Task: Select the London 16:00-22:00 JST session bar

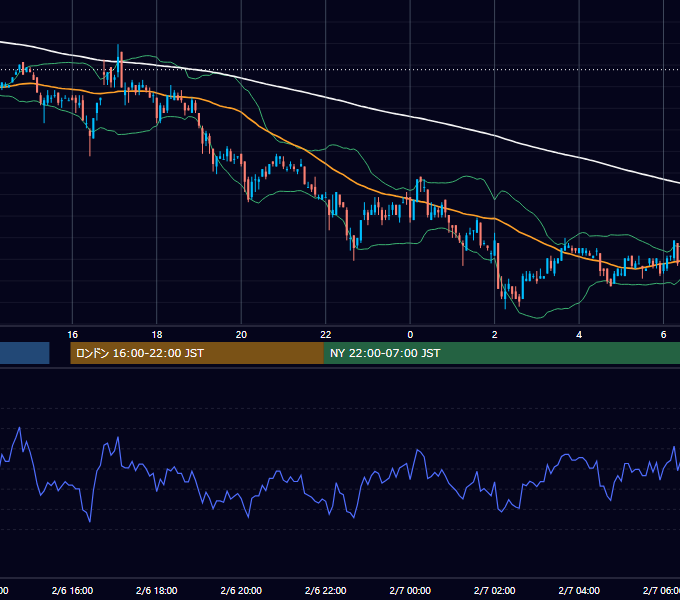Action: (x=197, y=353)
